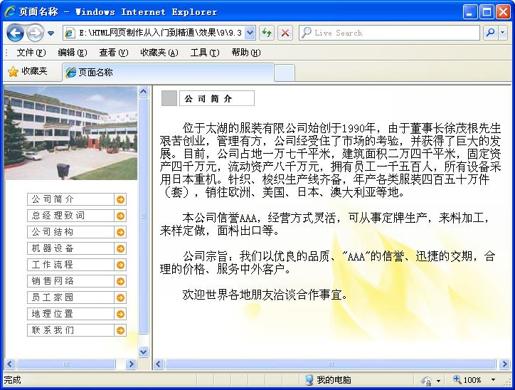Open the address bar dropdown arrow
Viewport: 515px width, 390px height.
click(x=250, y=33)
